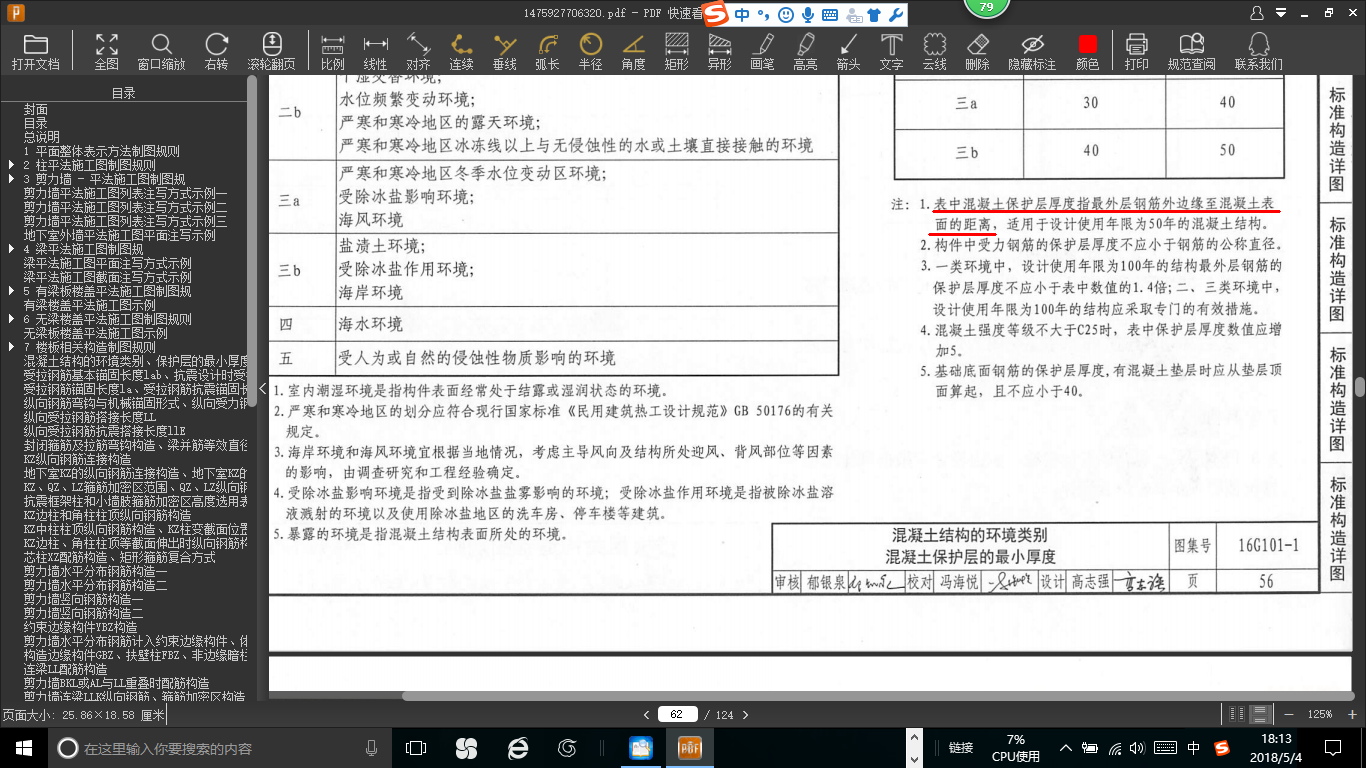Image resolution: width=1366 pixels, height=768 pixels.
Task: Go to the previous page arrow
Action: (646, 714)
